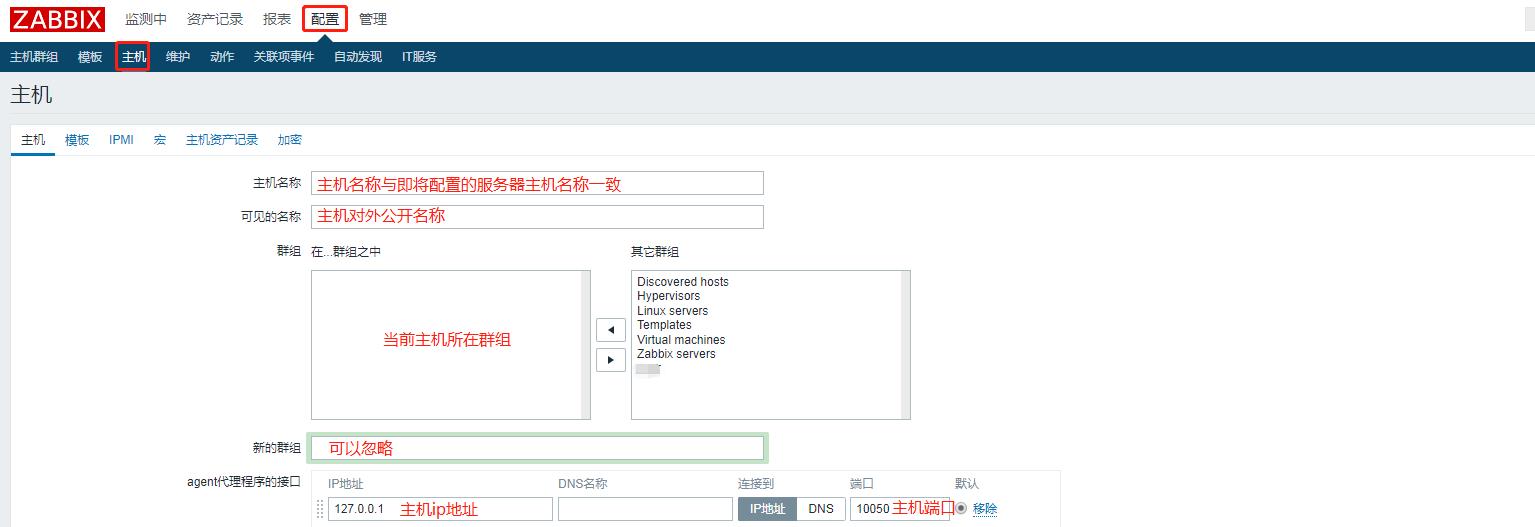This screenshot has width=1535, height=527.
Task: Go to 模板 in the blue submenu bar
Action: [x=90, y=57]
